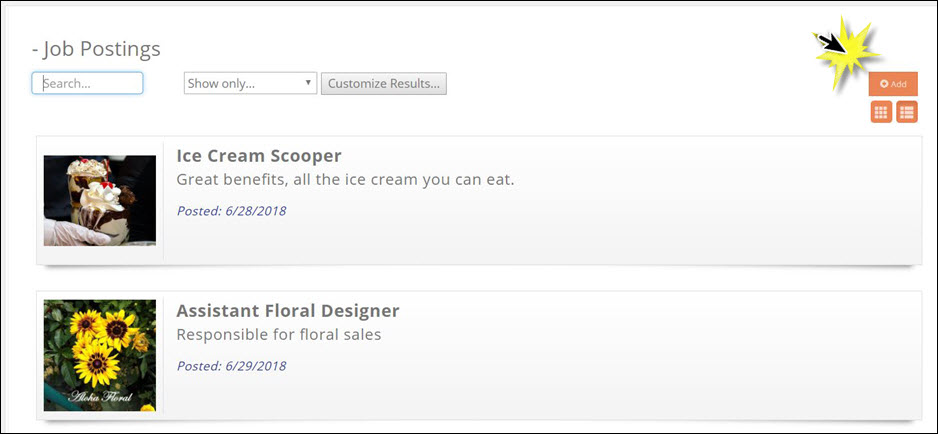
Task: Open the Aloha Floral sunflower thumbnail
Action: [x=100, y=355]
